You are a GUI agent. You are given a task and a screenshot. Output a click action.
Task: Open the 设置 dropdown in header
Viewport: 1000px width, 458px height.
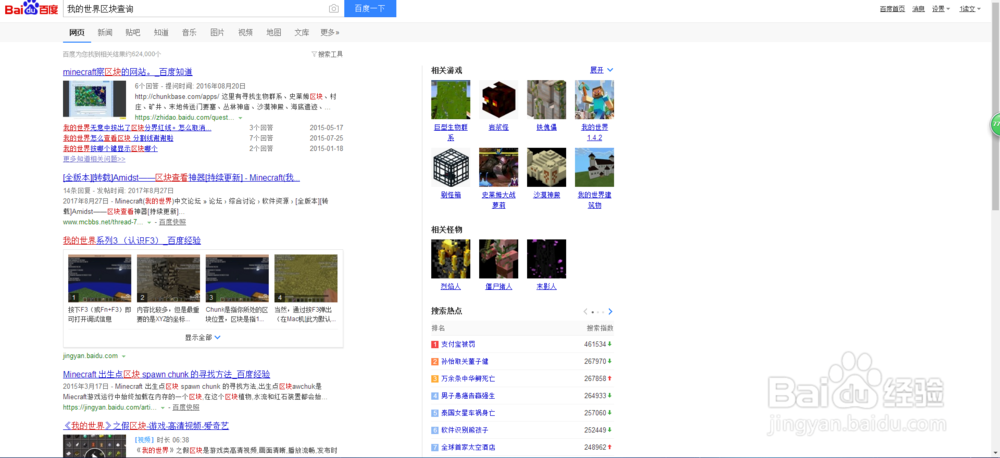pos(941,9)
